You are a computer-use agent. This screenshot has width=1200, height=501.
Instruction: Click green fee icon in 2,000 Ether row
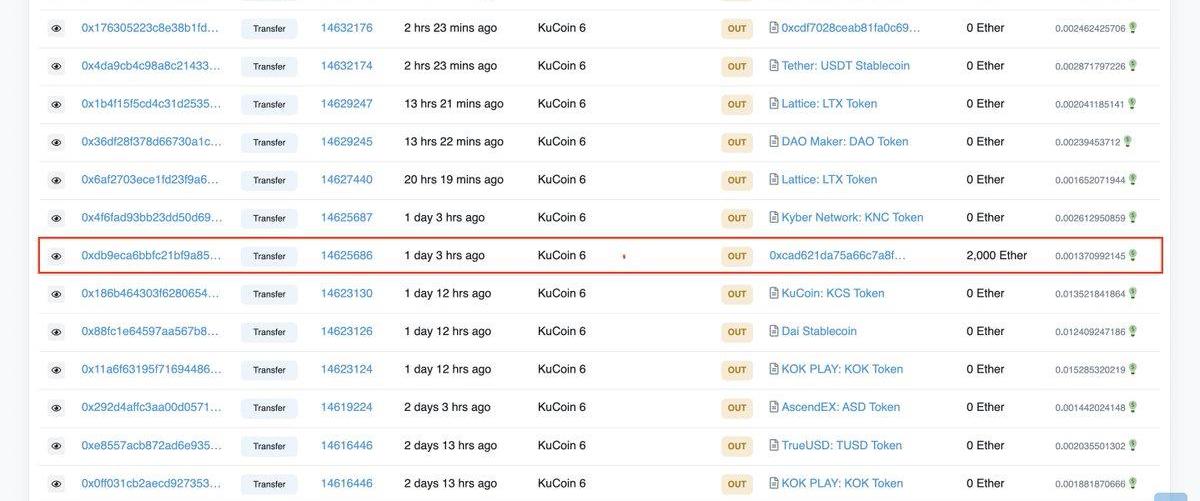click(x=1133, y=255)
